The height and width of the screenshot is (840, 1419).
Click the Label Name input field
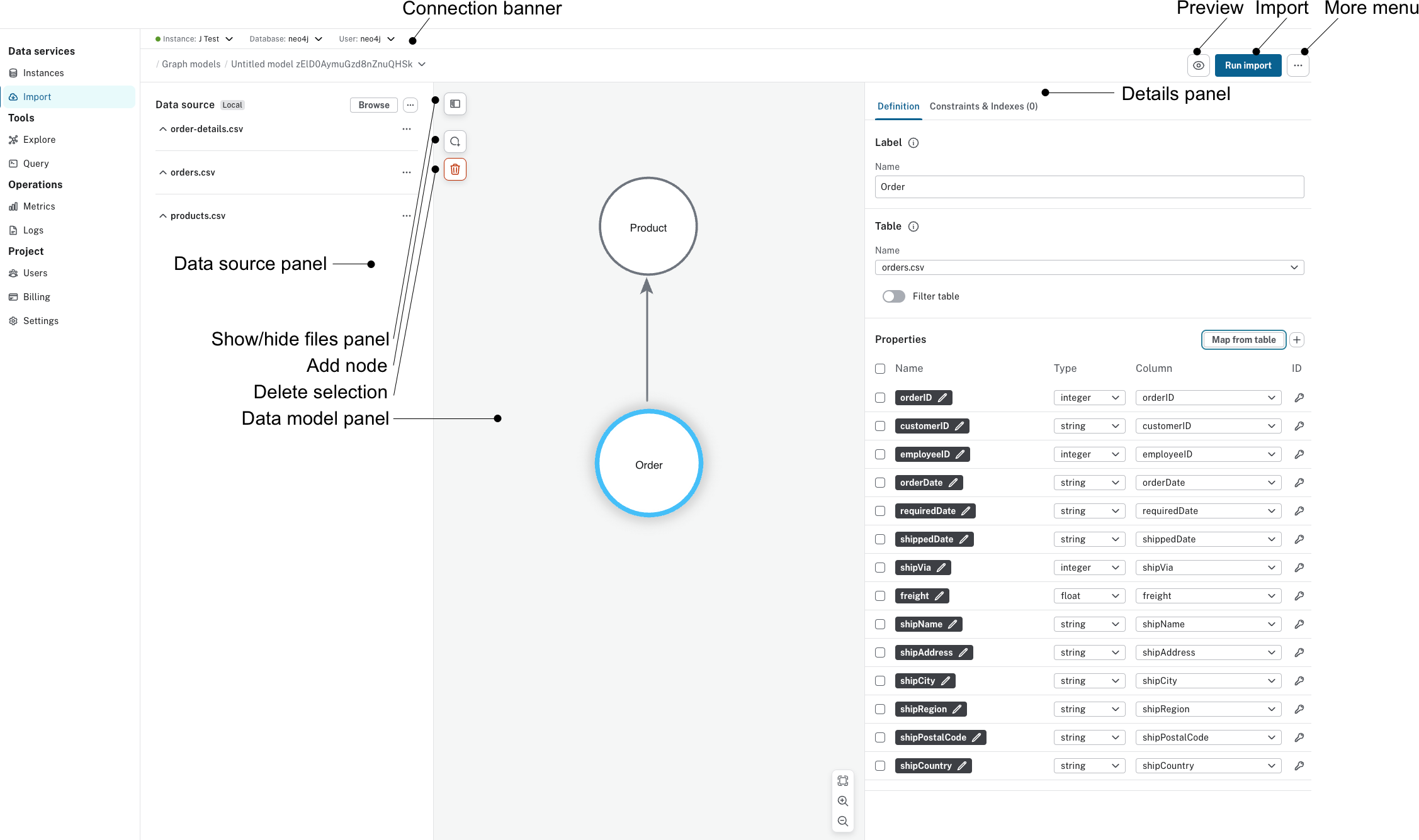point(1089,187)
